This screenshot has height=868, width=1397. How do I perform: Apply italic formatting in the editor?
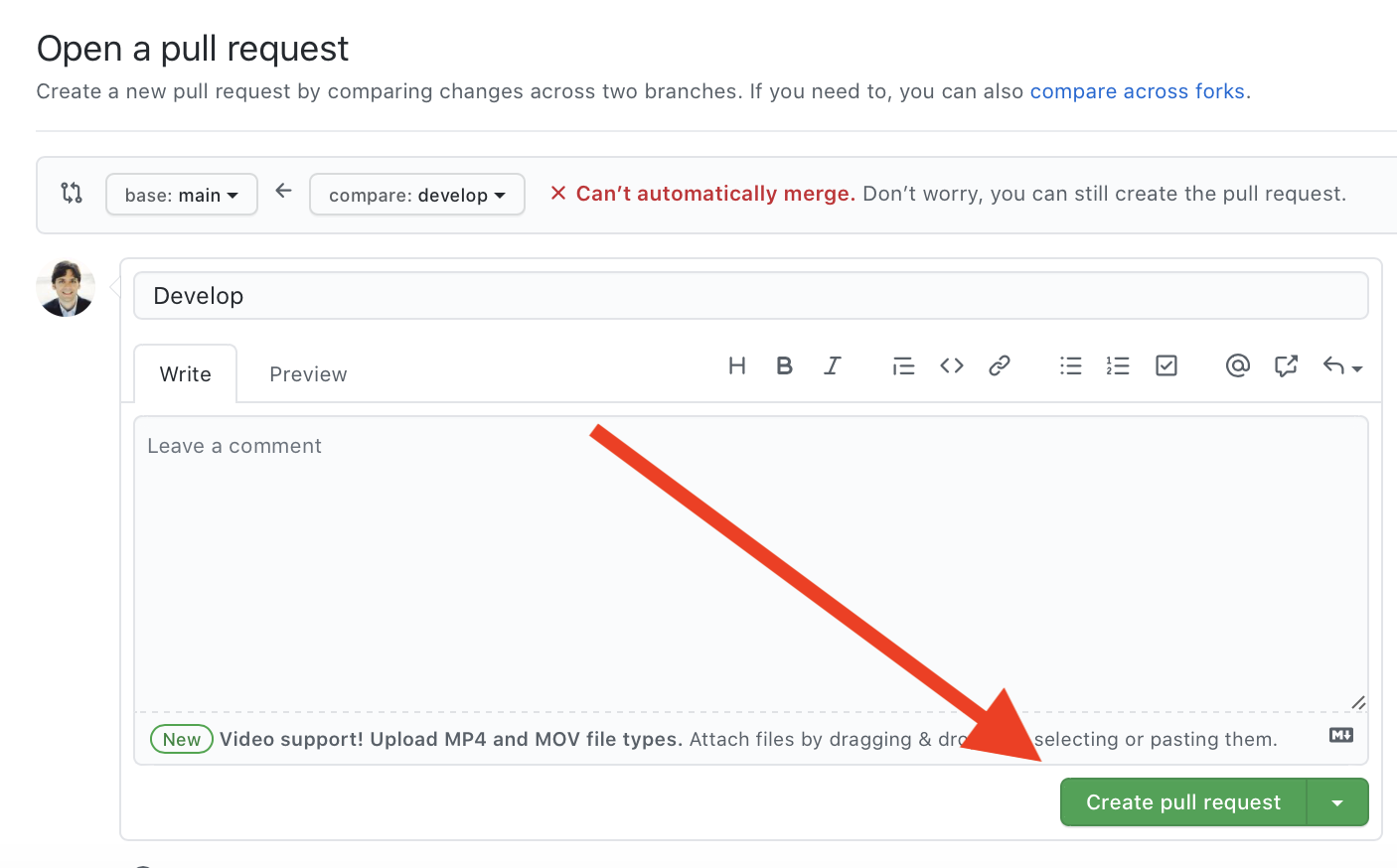click(833, 366)
